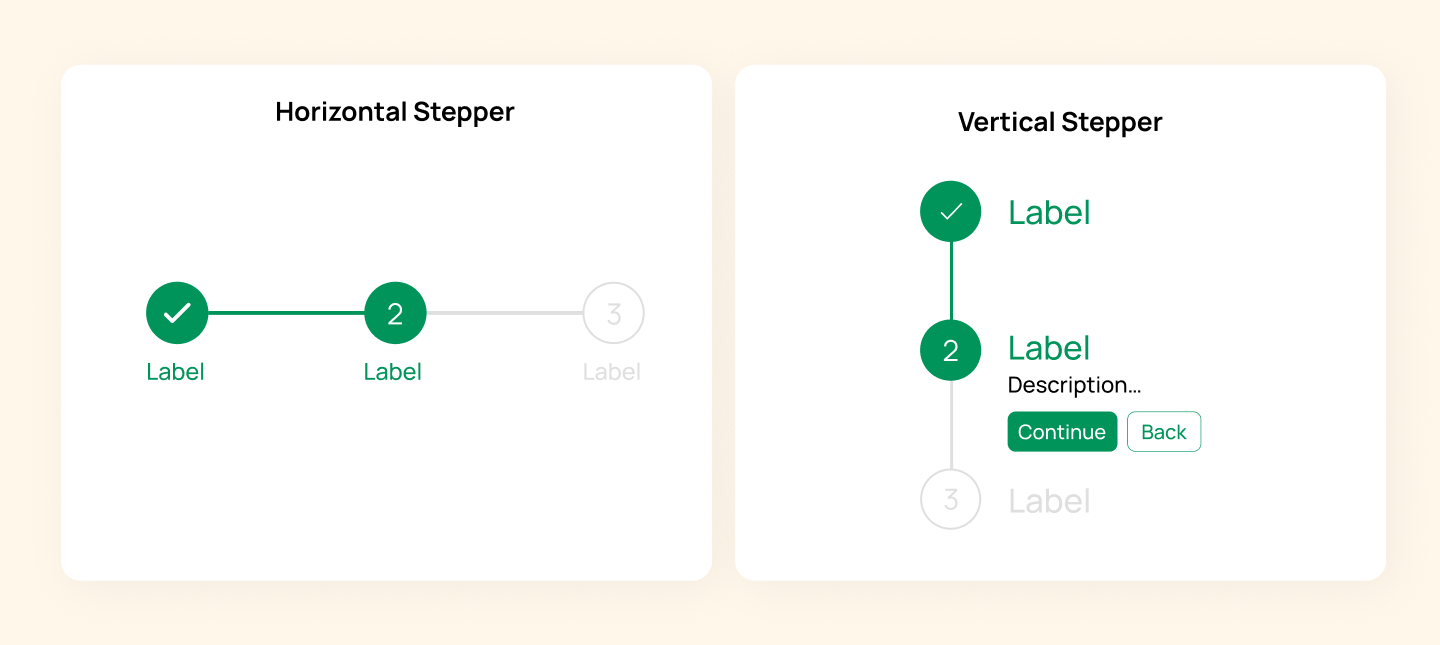Image resolution: width=1440 pixels, height=645 pixels.
Task: Click the checkmark icon inside the first vertical step
Action: click(950, 211)
